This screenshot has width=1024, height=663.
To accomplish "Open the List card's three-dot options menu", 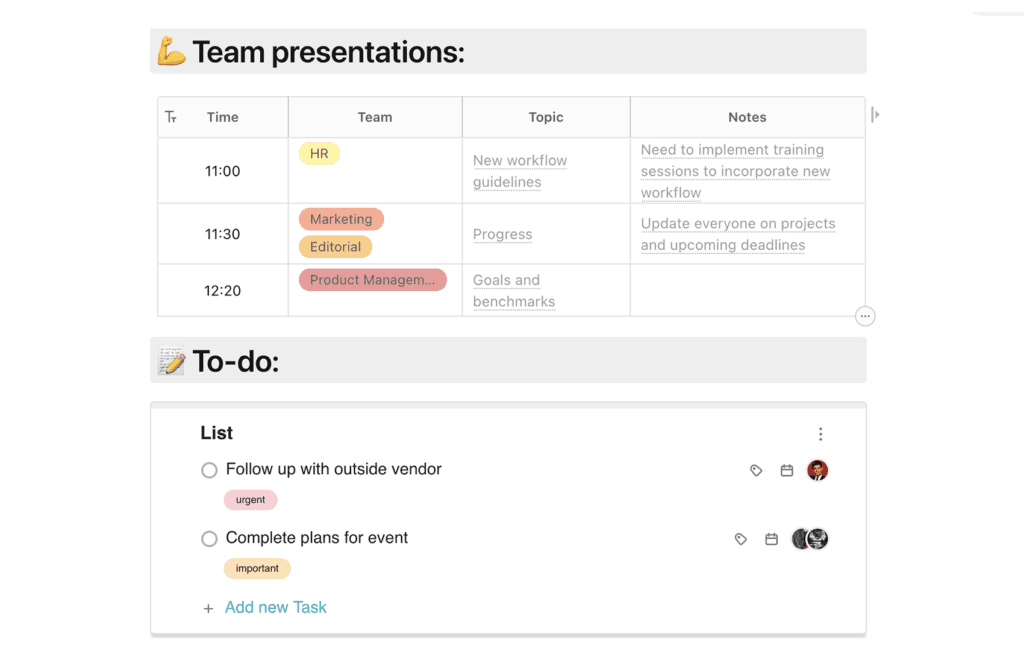I will coord(820,434).
